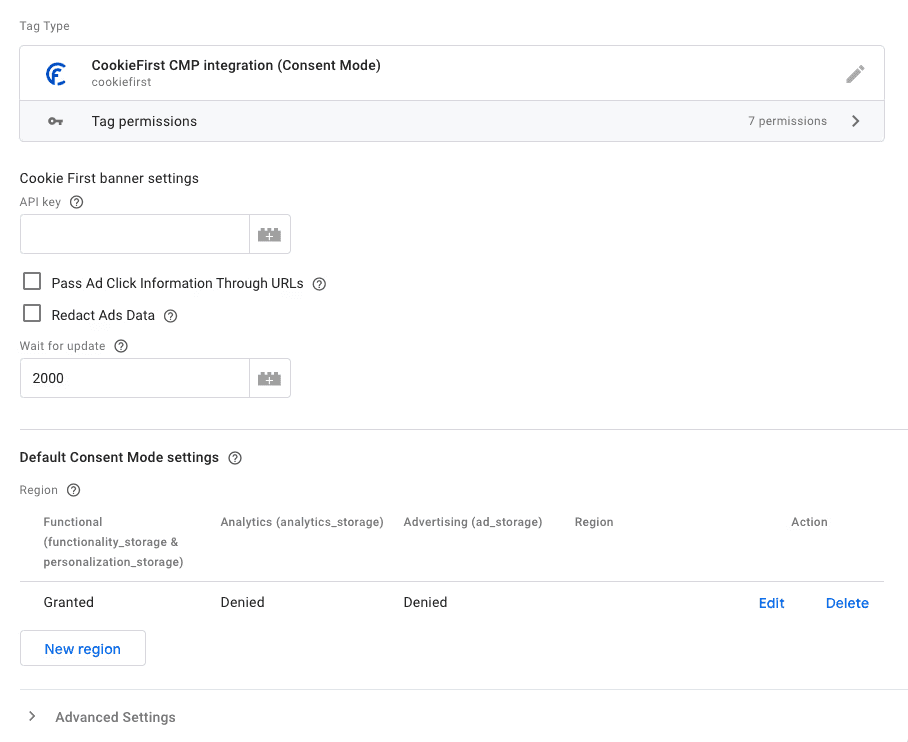The width and height of the screenshot is (908, 742).
Task: Click help icon for Pass Ad Click Information
Action: [320, 284]
